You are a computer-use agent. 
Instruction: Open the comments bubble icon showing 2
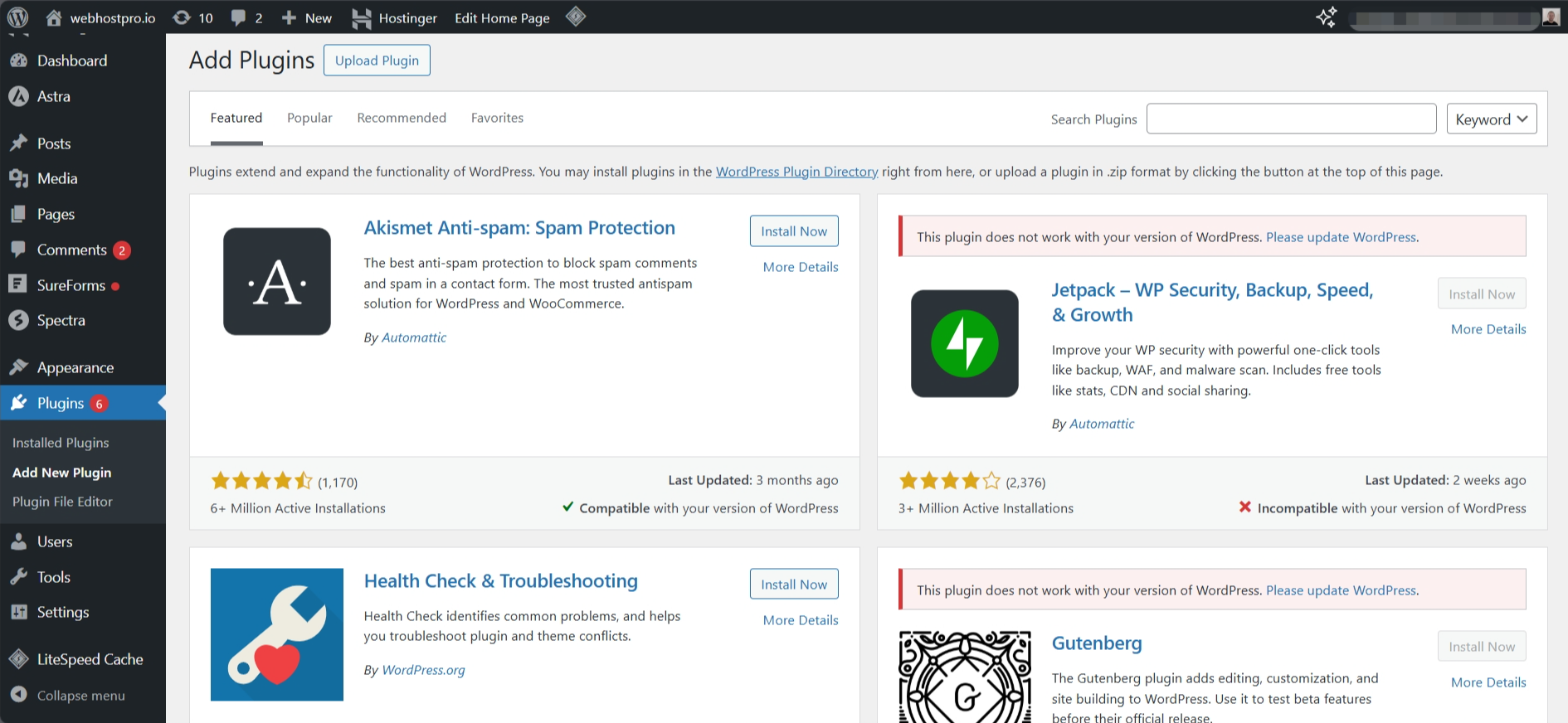coord(238,17)
